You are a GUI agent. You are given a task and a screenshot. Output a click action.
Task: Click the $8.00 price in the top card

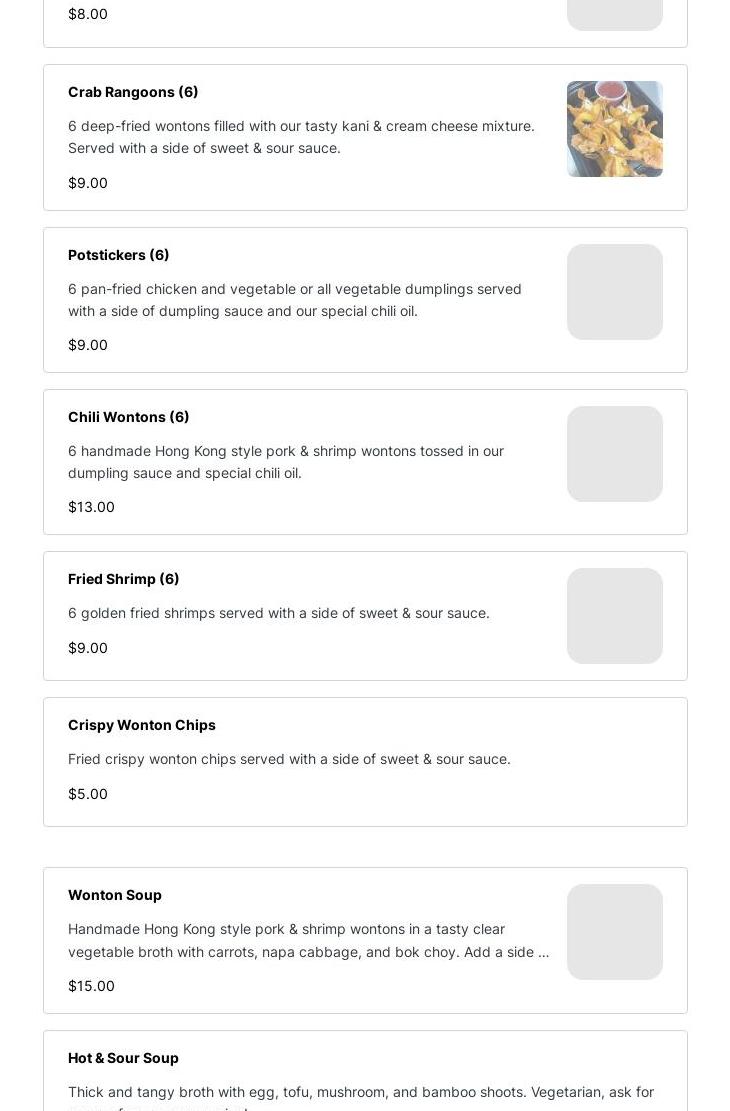(x=88, y=14)
